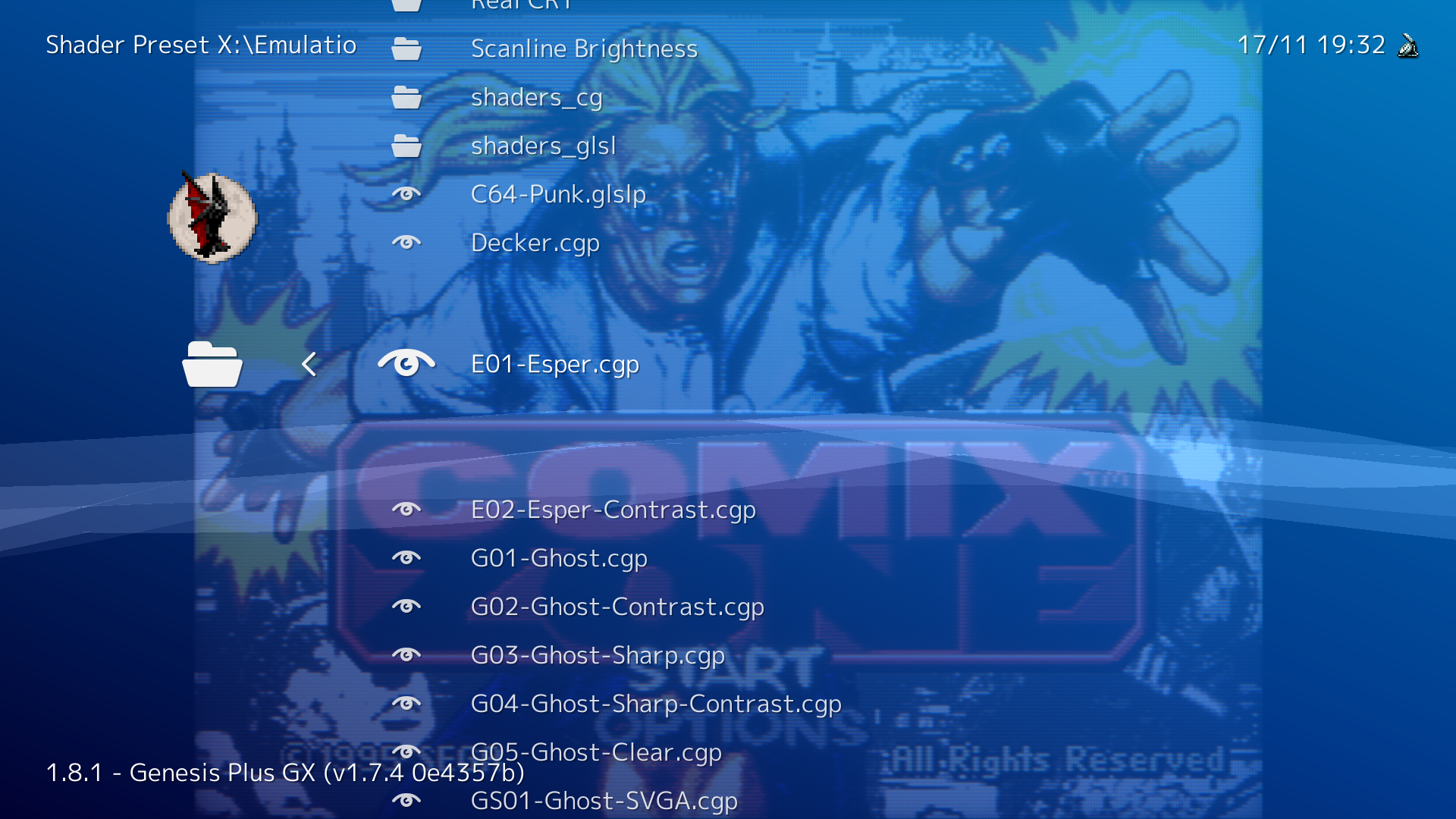Click the eye icon beside E02-Esper-Contrast.cgp

406,510
